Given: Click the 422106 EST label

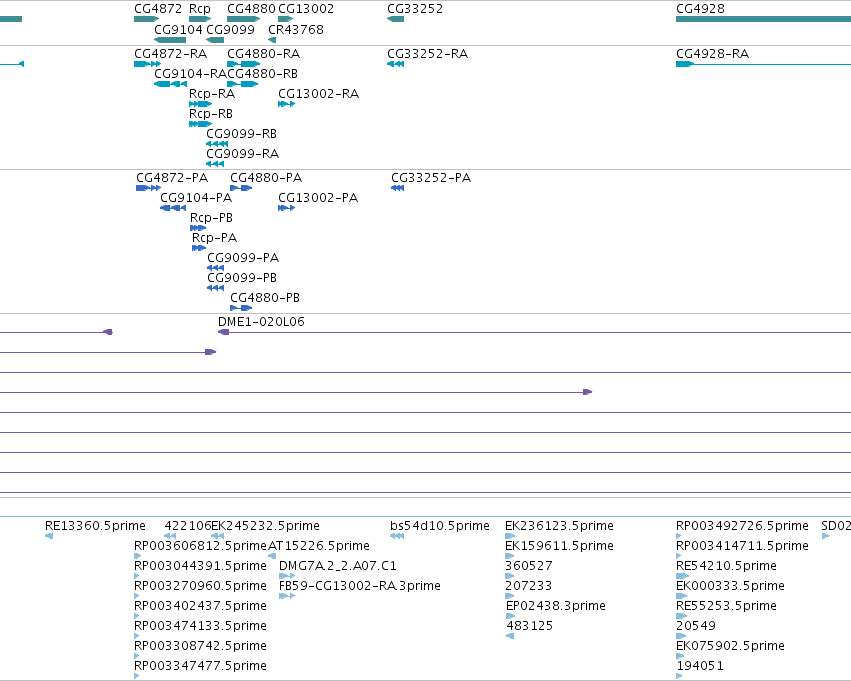Looking at the screenshot, I should pos(188,526).
